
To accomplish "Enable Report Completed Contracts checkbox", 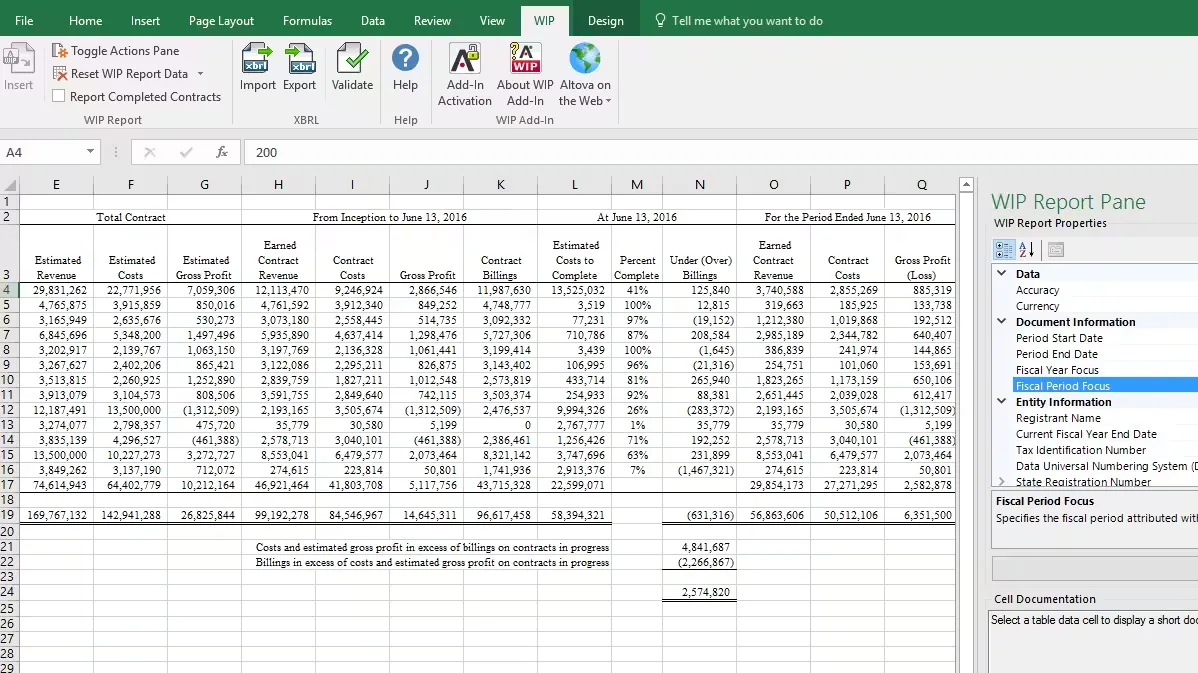I will tap(59, 97).
